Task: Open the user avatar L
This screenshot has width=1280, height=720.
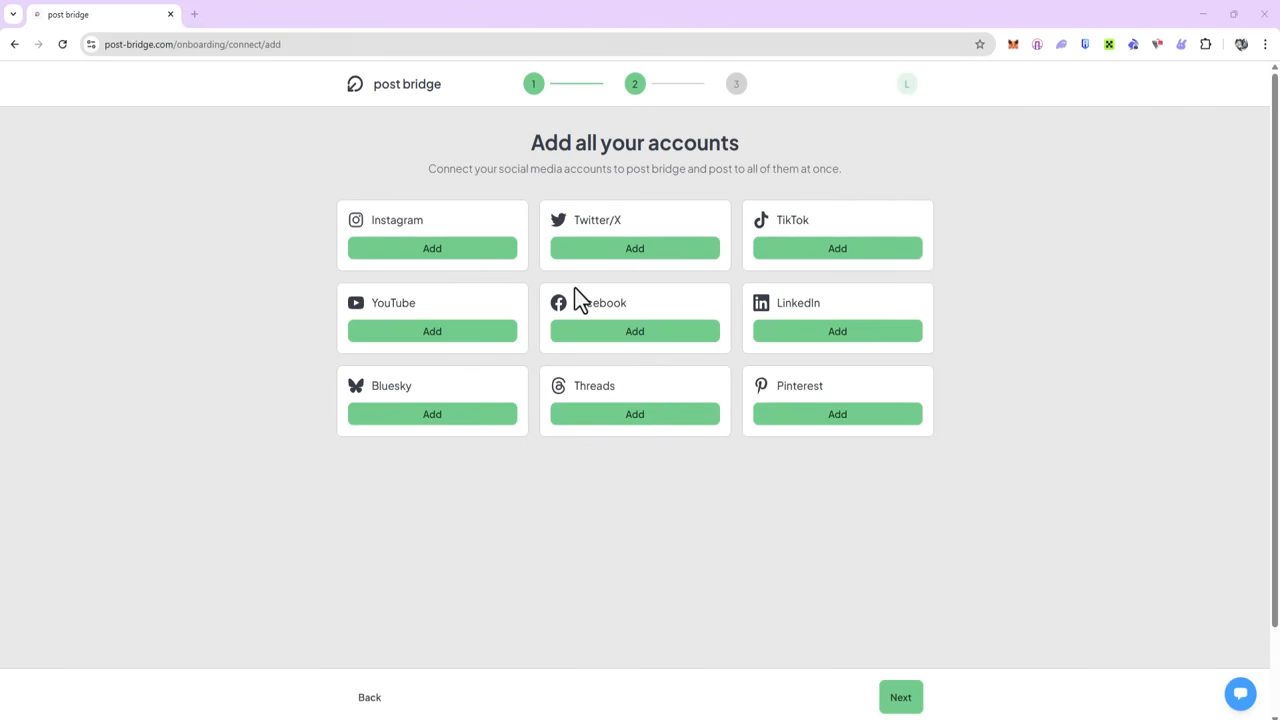Action: [907, 84]
